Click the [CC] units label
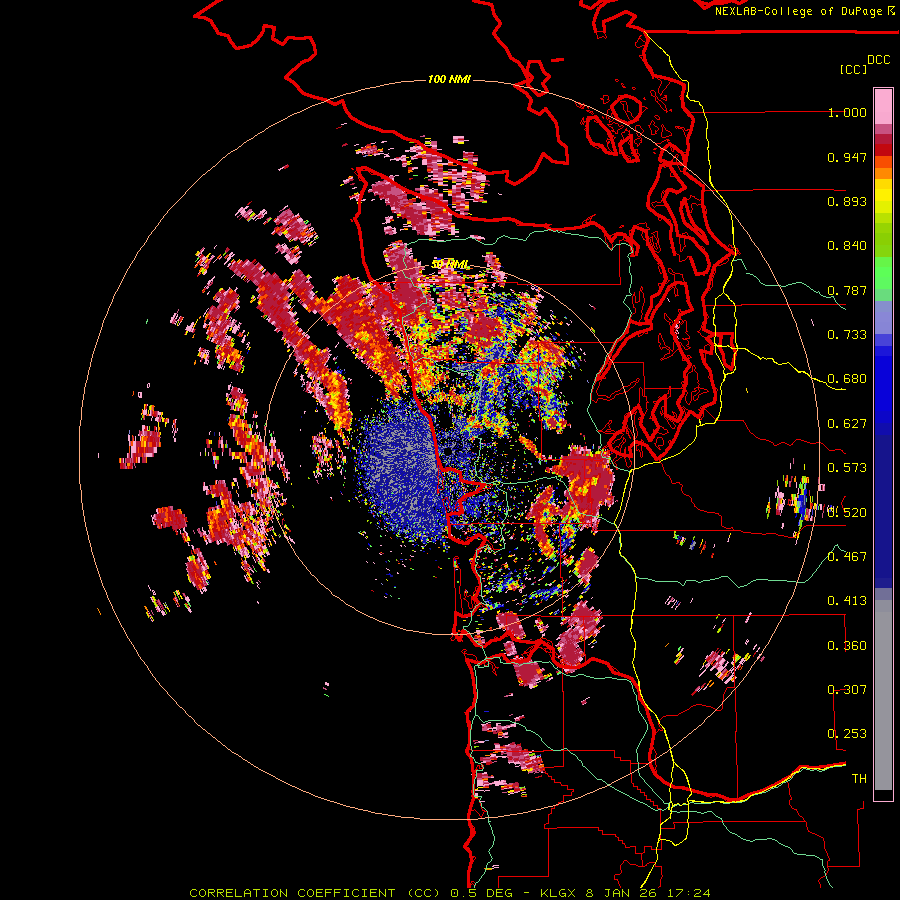The image size is (900, 900). [x=854, y=69]
